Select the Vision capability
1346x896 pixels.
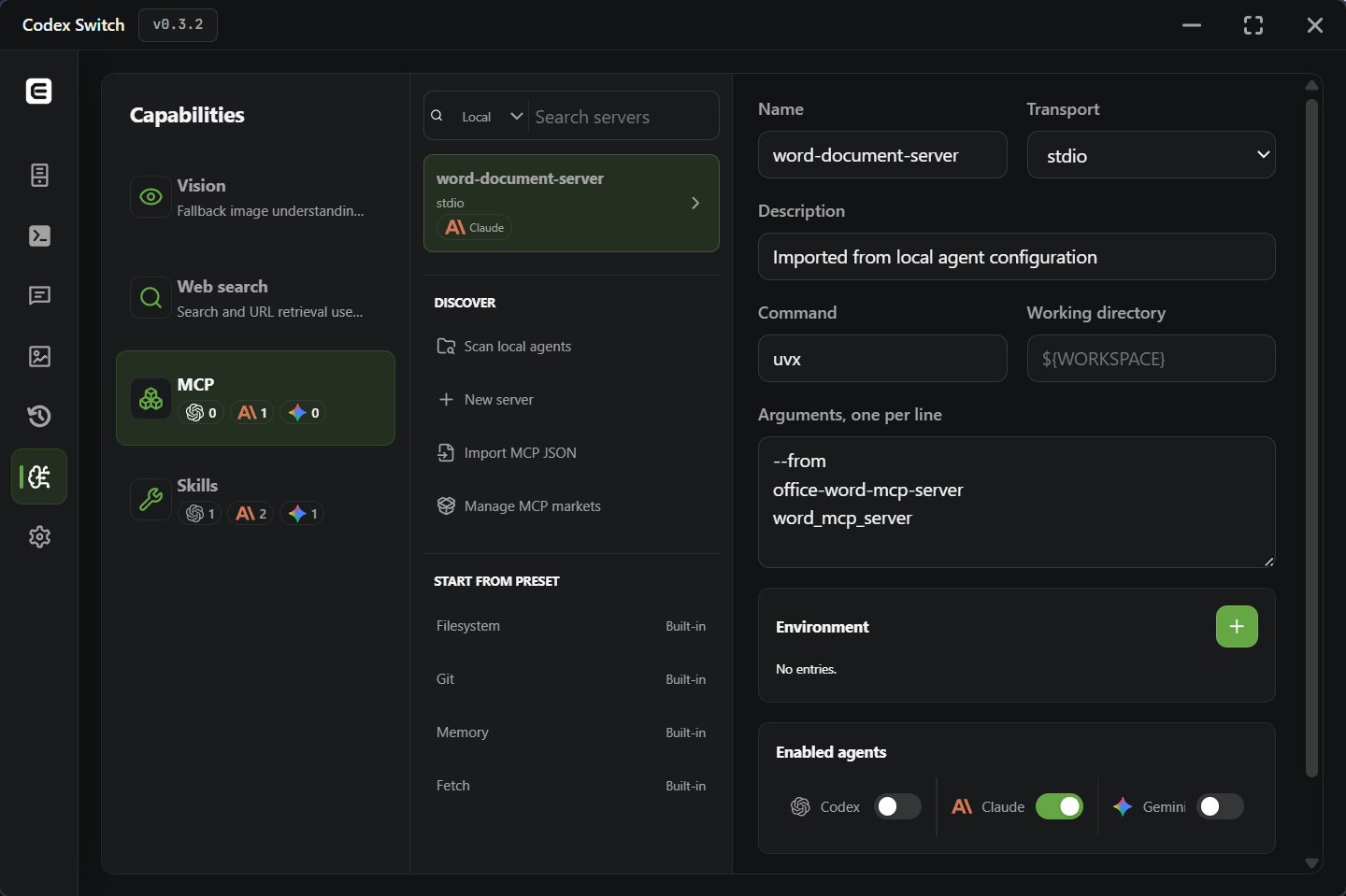point(255,197)
